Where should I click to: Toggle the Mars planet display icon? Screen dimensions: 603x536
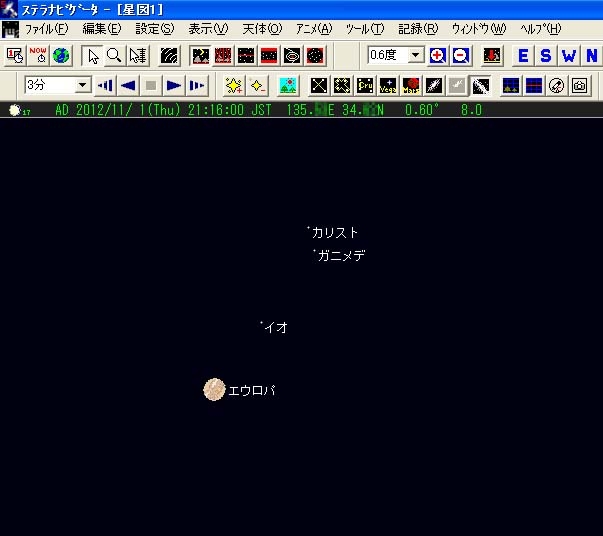[x=411, y=85]
